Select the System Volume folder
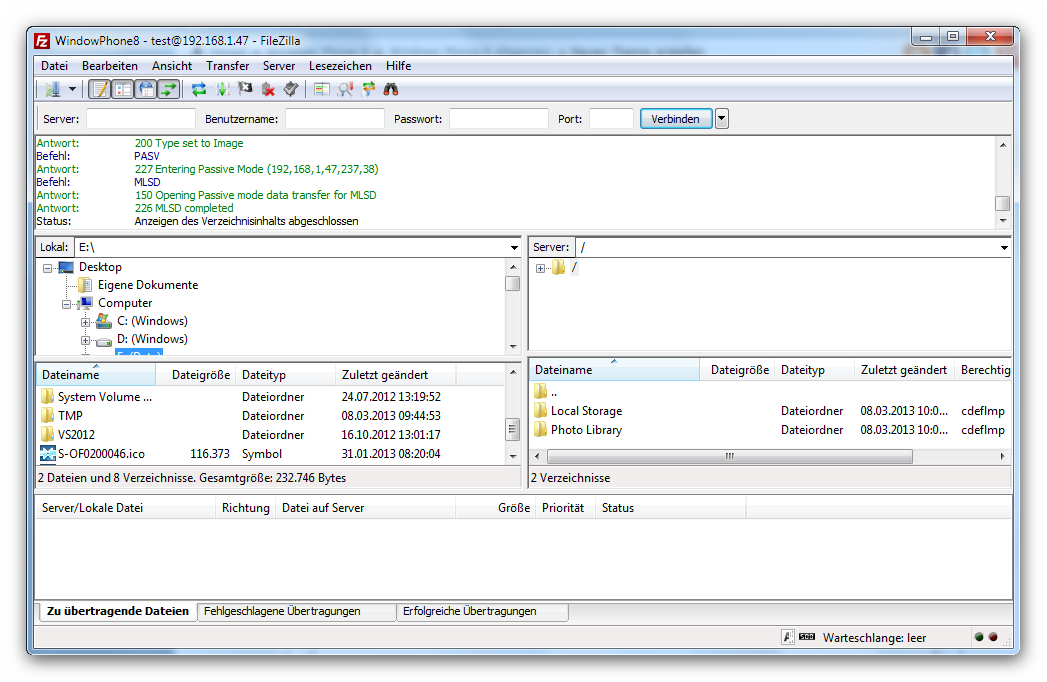 pos(104,396)
